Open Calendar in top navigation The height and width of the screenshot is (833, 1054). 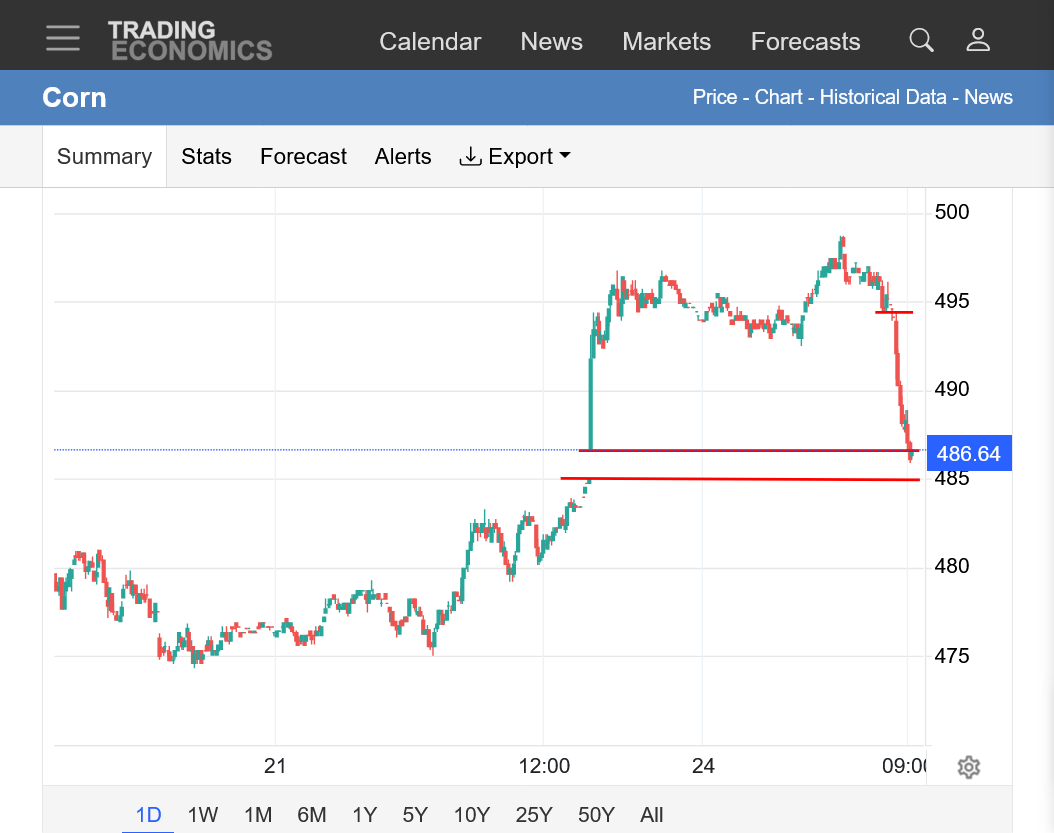coord(430,42)
